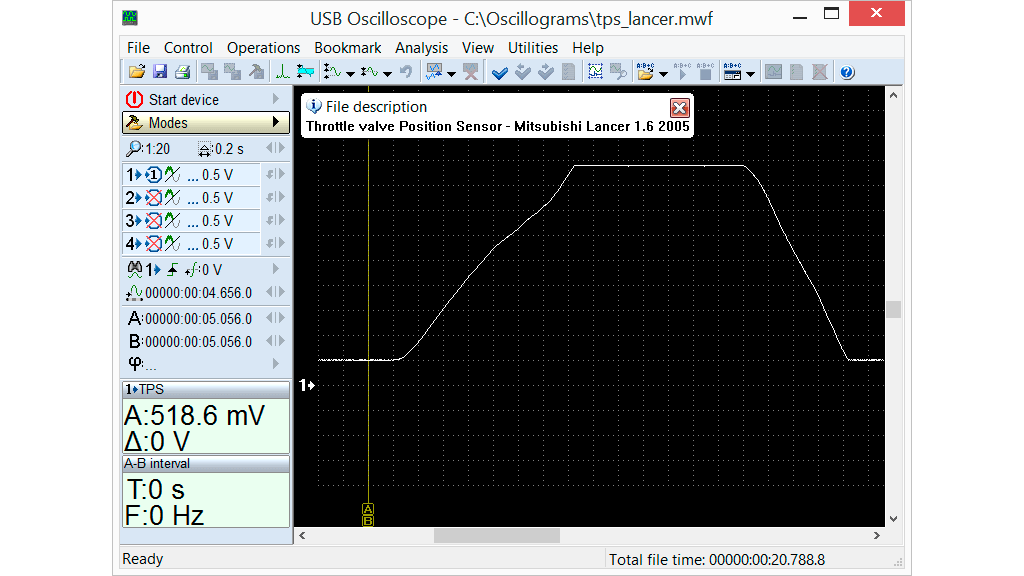The height and width of the screenshot is (576, 1024).
Task: Click the app icon in the title bar
Action: (x=129, y=18)
